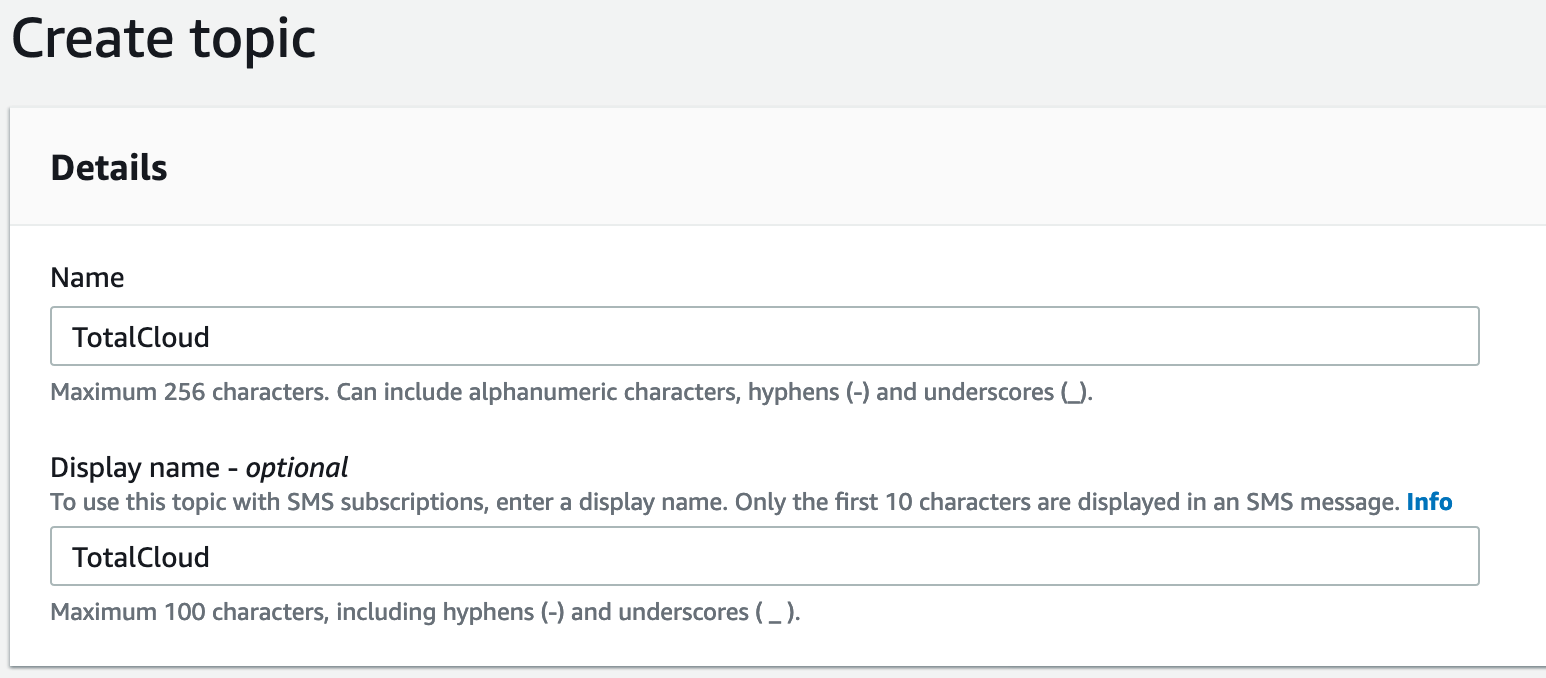Select the 'Create topic' page heading
The height and width of the screenshot is (678, 1546).
click(x=163, y=39)
